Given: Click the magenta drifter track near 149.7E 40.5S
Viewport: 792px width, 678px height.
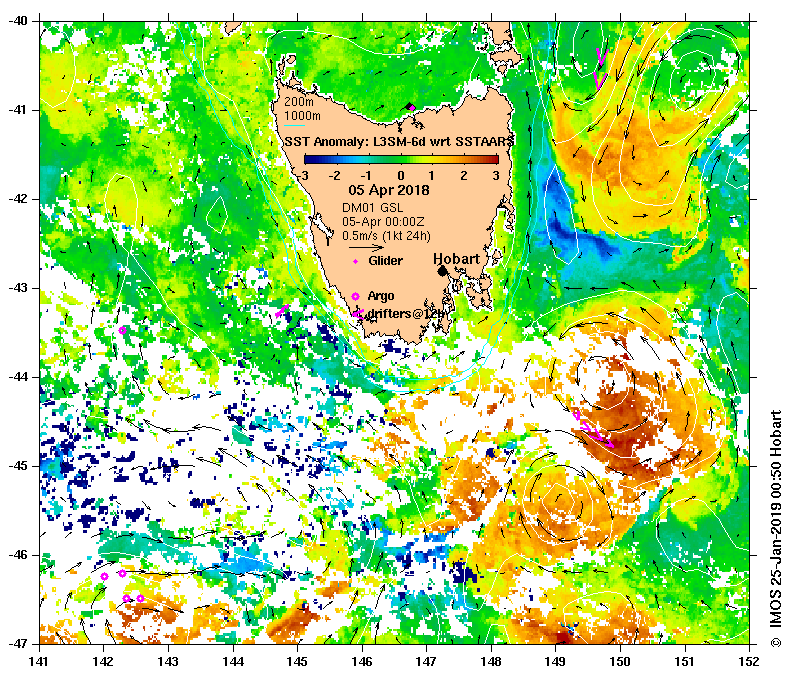Looking at the screenshot, I should (x=600, y=69).
